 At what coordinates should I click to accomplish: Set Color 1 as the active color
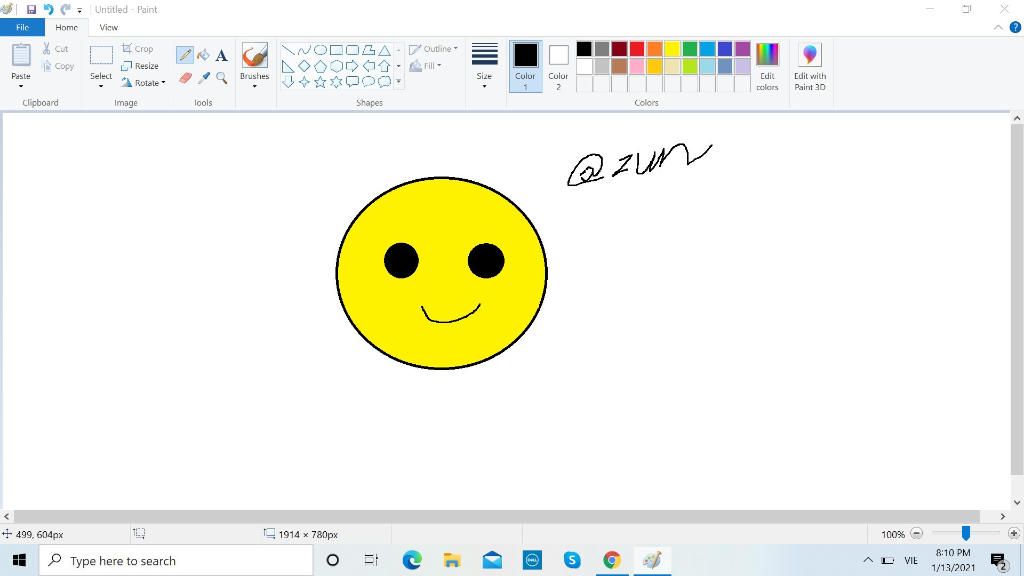point(525,66)
